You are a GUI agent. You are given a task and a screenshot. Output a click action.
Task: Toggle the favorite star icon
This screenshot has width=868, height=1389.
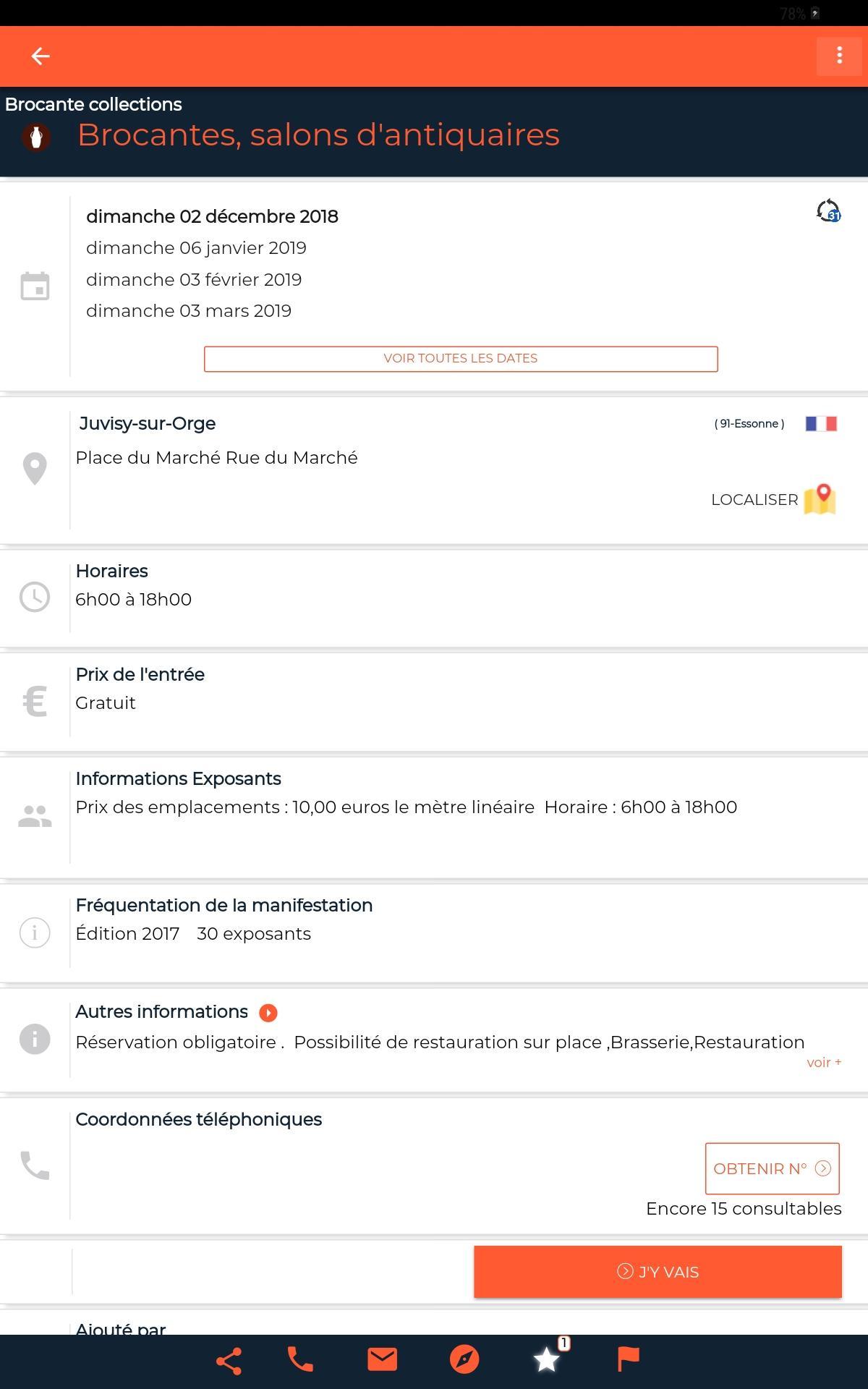click(x=548, y=1359)
